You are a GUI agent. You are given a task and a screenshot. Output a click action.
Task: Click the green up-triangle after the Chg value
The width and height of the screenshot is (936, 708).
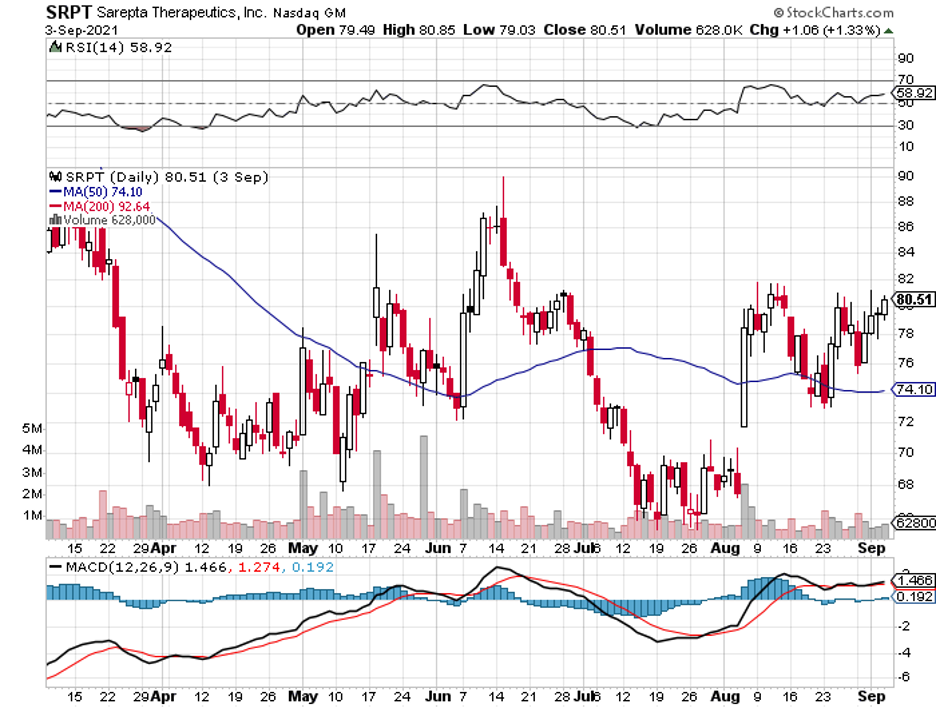pos(889,30)
